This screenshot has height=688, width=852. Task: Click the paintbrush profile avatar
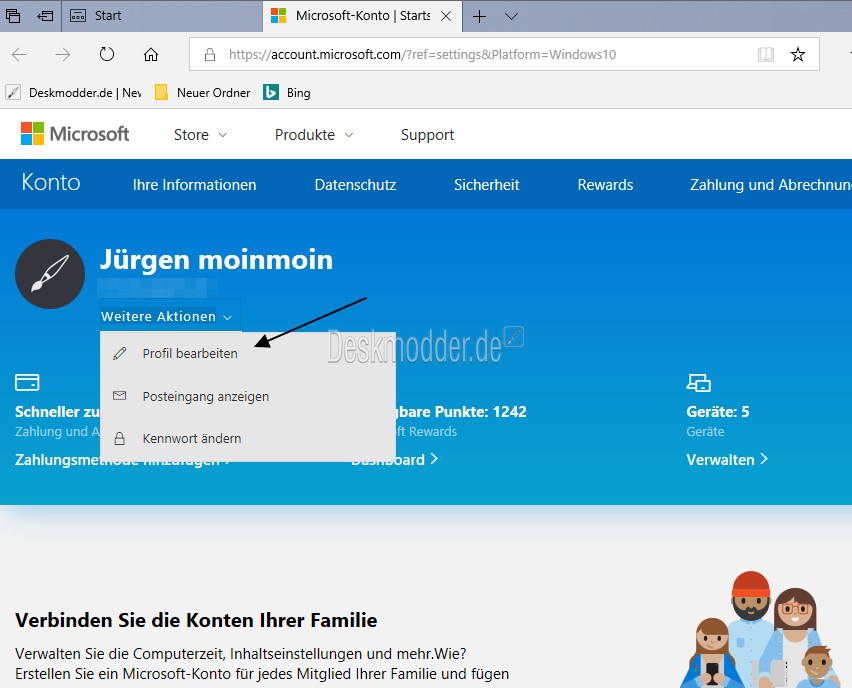pos(50,274)
